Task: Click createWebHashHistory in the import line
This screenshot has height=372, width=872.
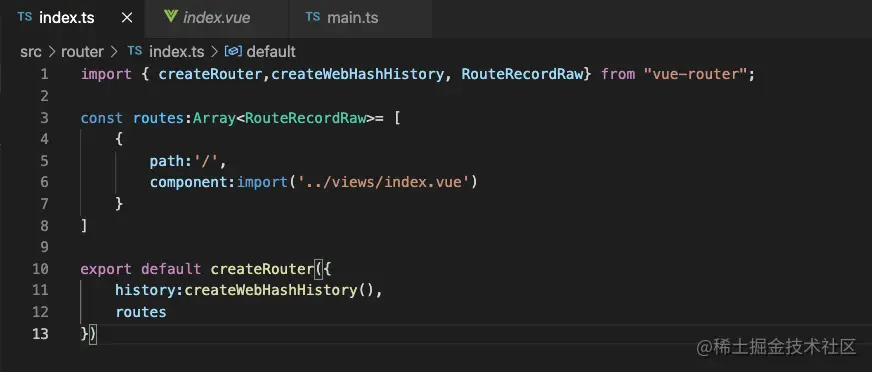Action: [x=357, y=74]
